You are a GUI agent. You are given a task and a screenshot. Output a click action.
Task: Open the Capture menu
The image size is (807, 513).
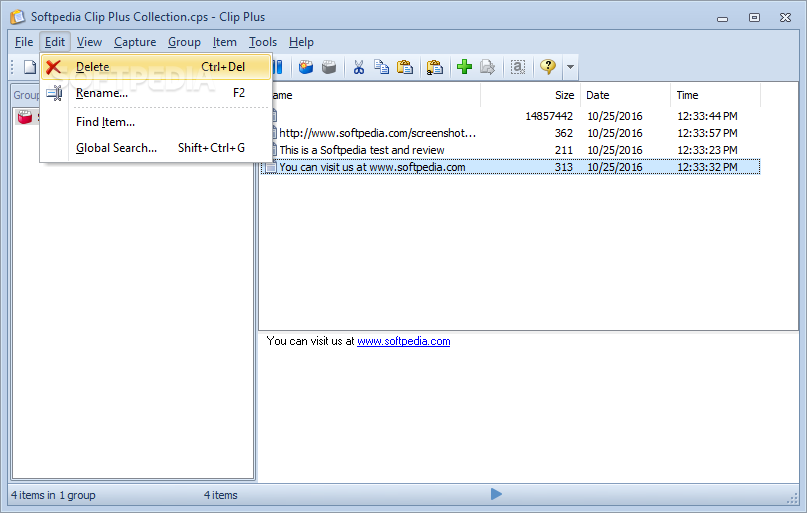(x=135, y=42)
